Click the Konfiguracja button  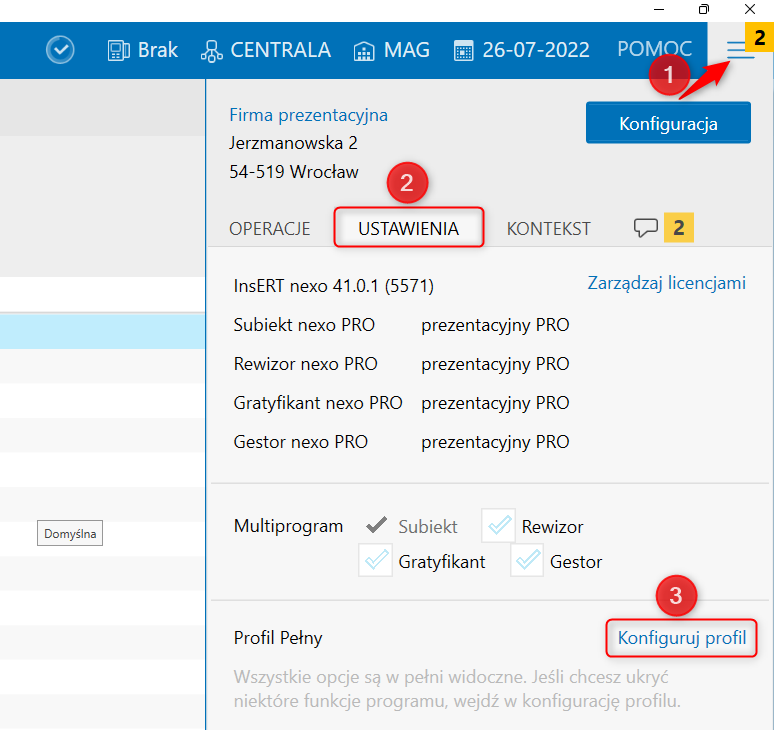pos(668,123)
